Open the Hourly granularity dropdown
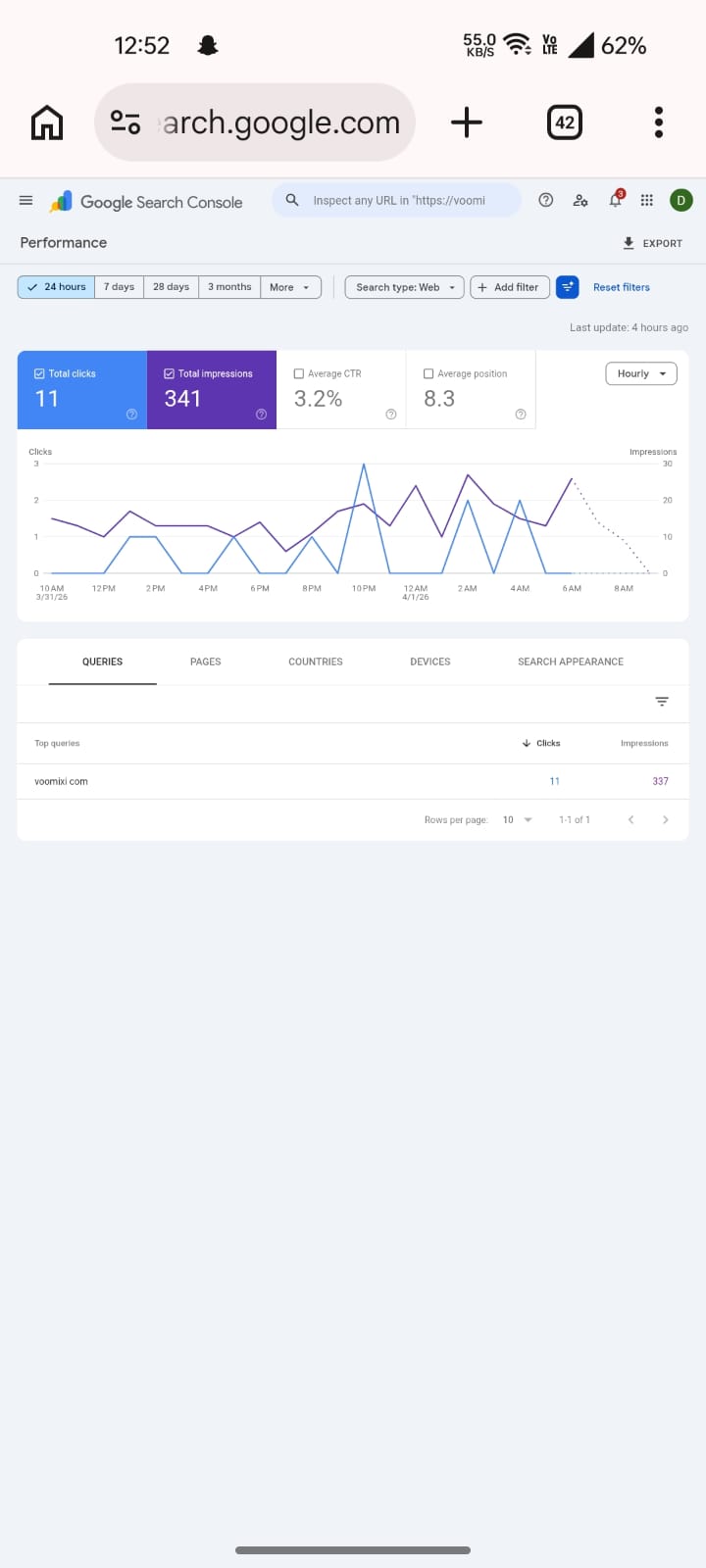Viewport: 706px width, 1568px height. (x=641, y=373)
